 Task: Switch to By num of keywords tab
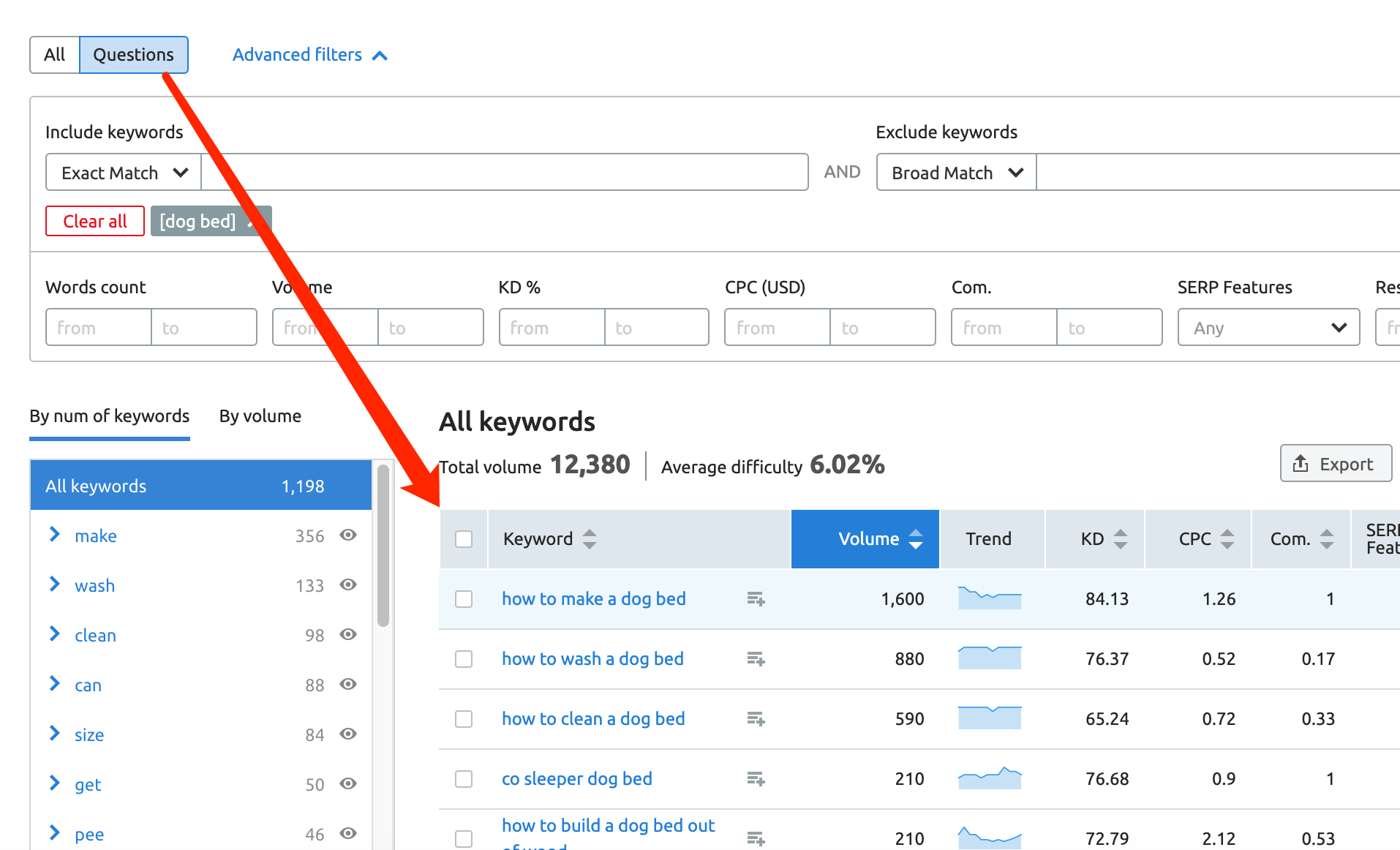coord(110,416)
